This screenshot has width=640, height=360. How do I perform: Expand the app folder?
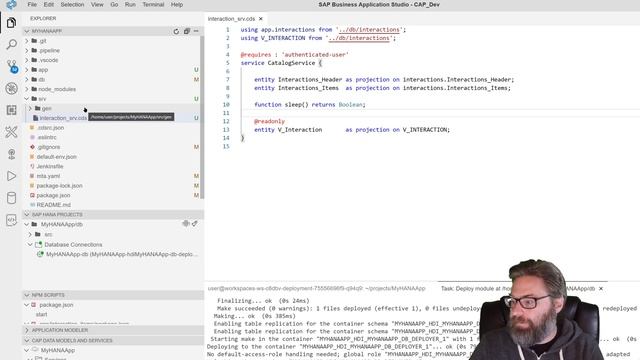27,70
